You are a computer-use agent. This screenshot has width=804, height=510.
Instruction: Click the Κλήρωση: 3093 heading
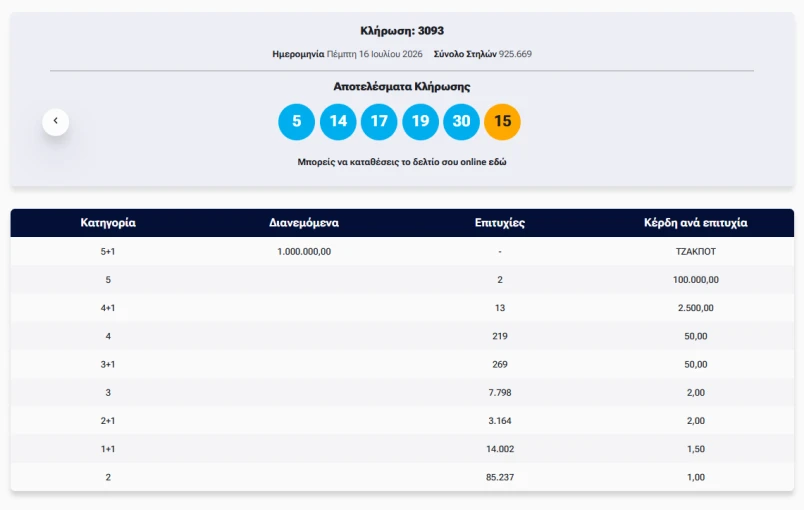pos(402,31)
